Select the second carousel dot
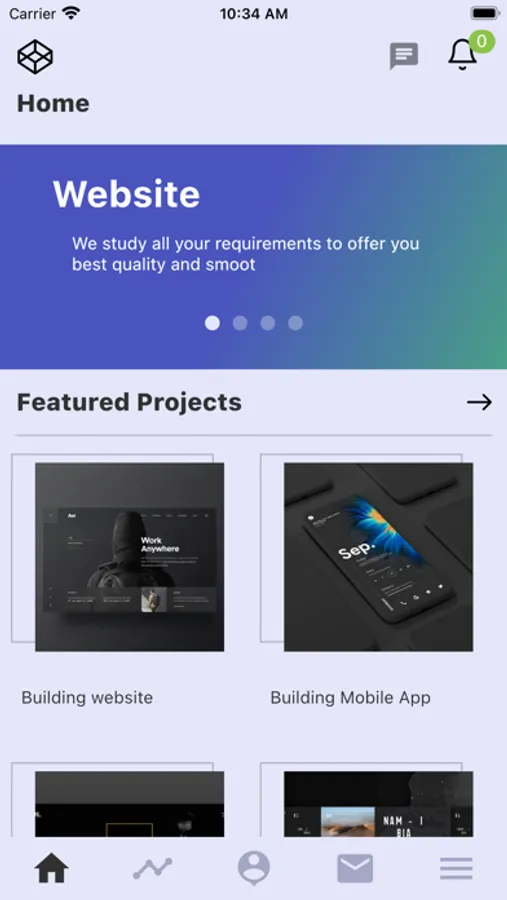This screenshot has width=507, height=900. [x=240, y=323]
